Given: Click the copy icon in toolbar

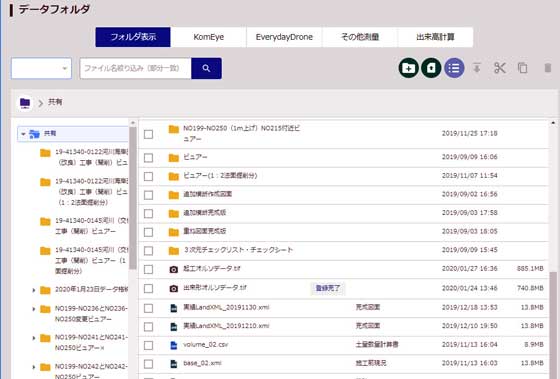Looking at the screenshot, I should tap(522, 68).
